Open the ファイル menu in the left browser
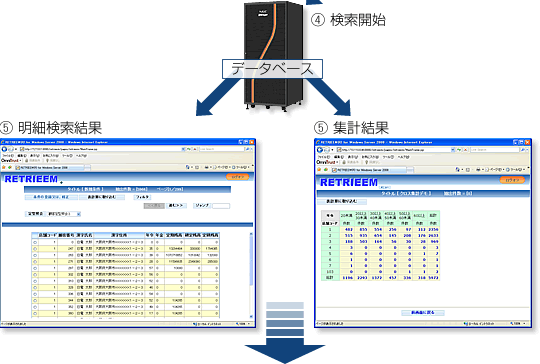 (x=7, y=156)
